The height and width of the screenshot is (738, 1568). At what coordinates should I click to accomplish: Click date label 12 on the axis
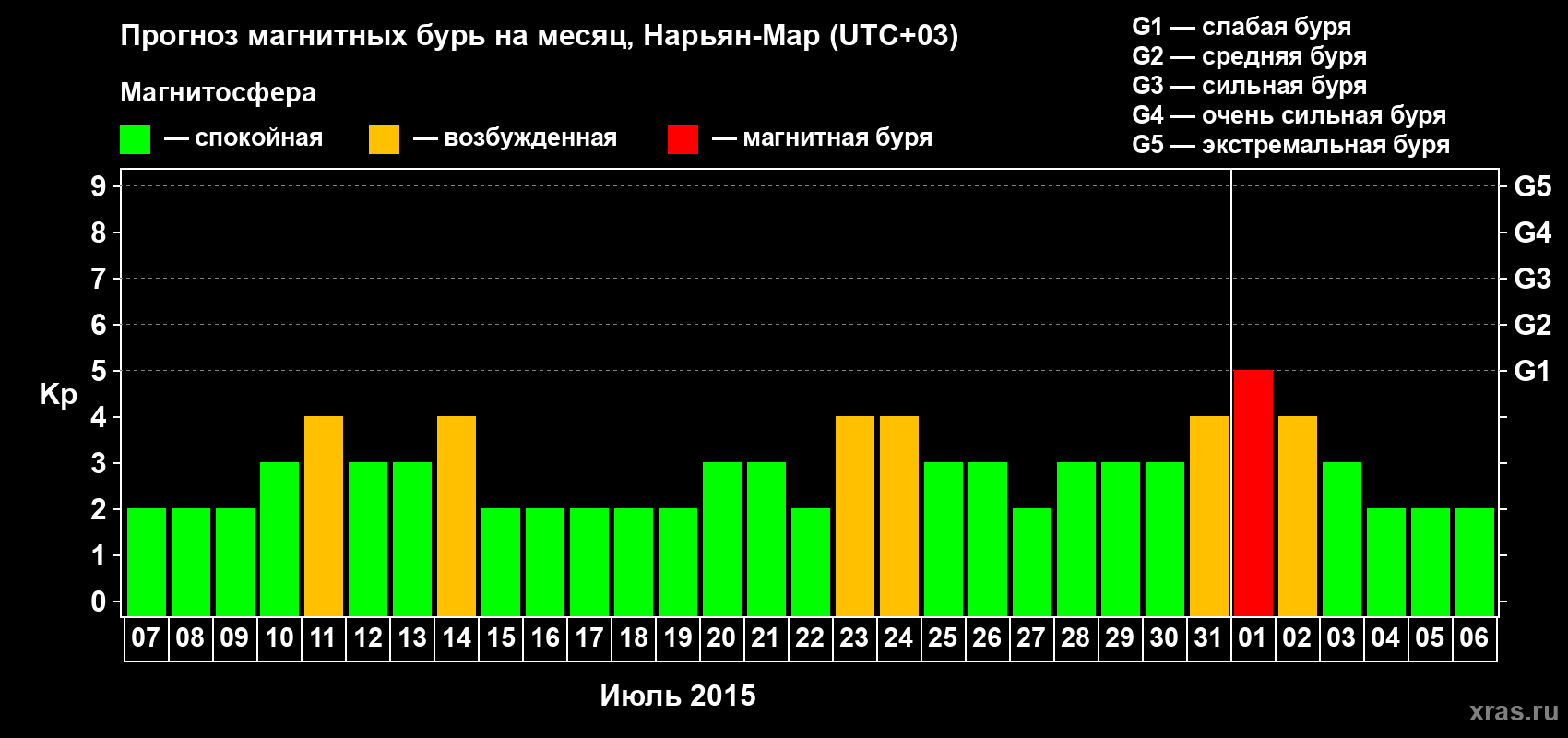(368, 638)
